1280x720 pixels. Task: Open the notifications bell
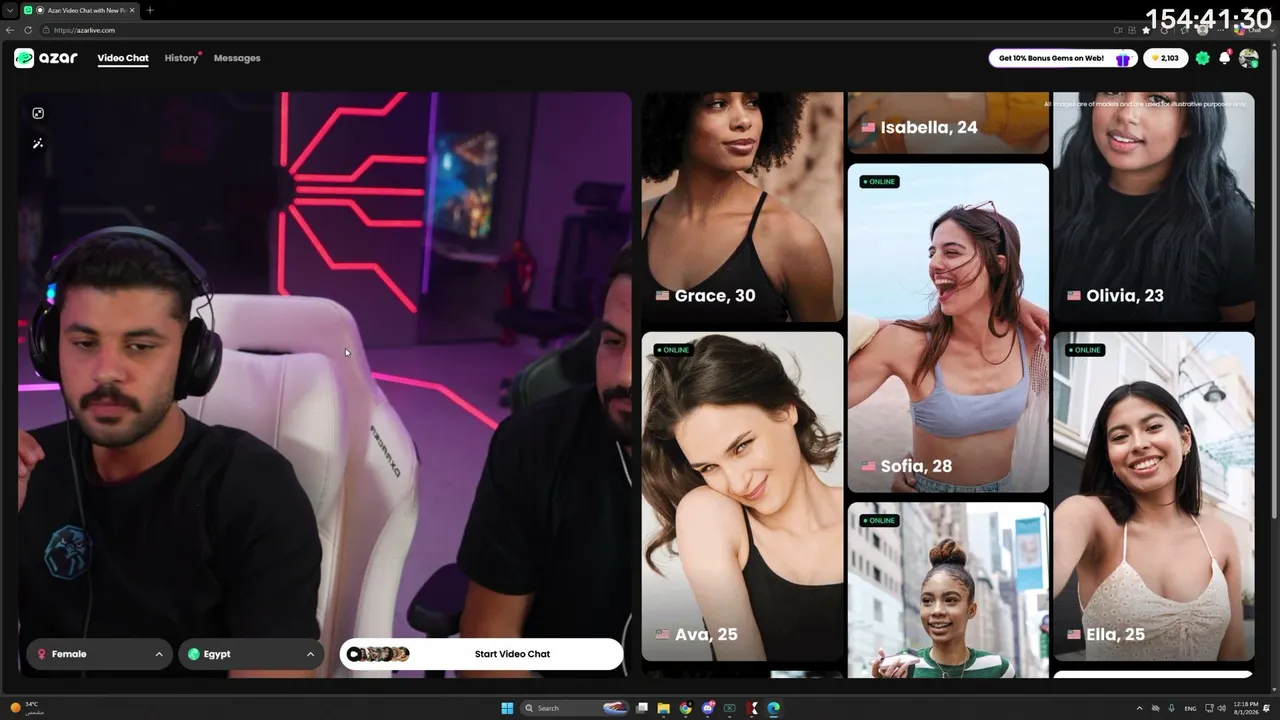click(1224, 58)
